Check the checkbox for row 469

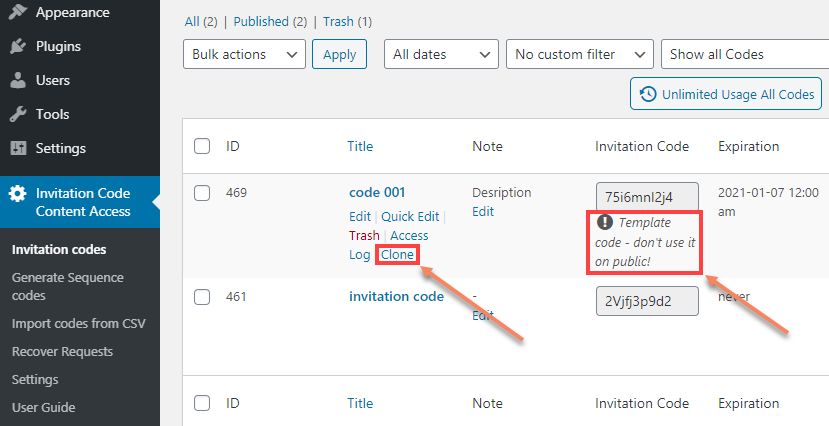(202, 193)
